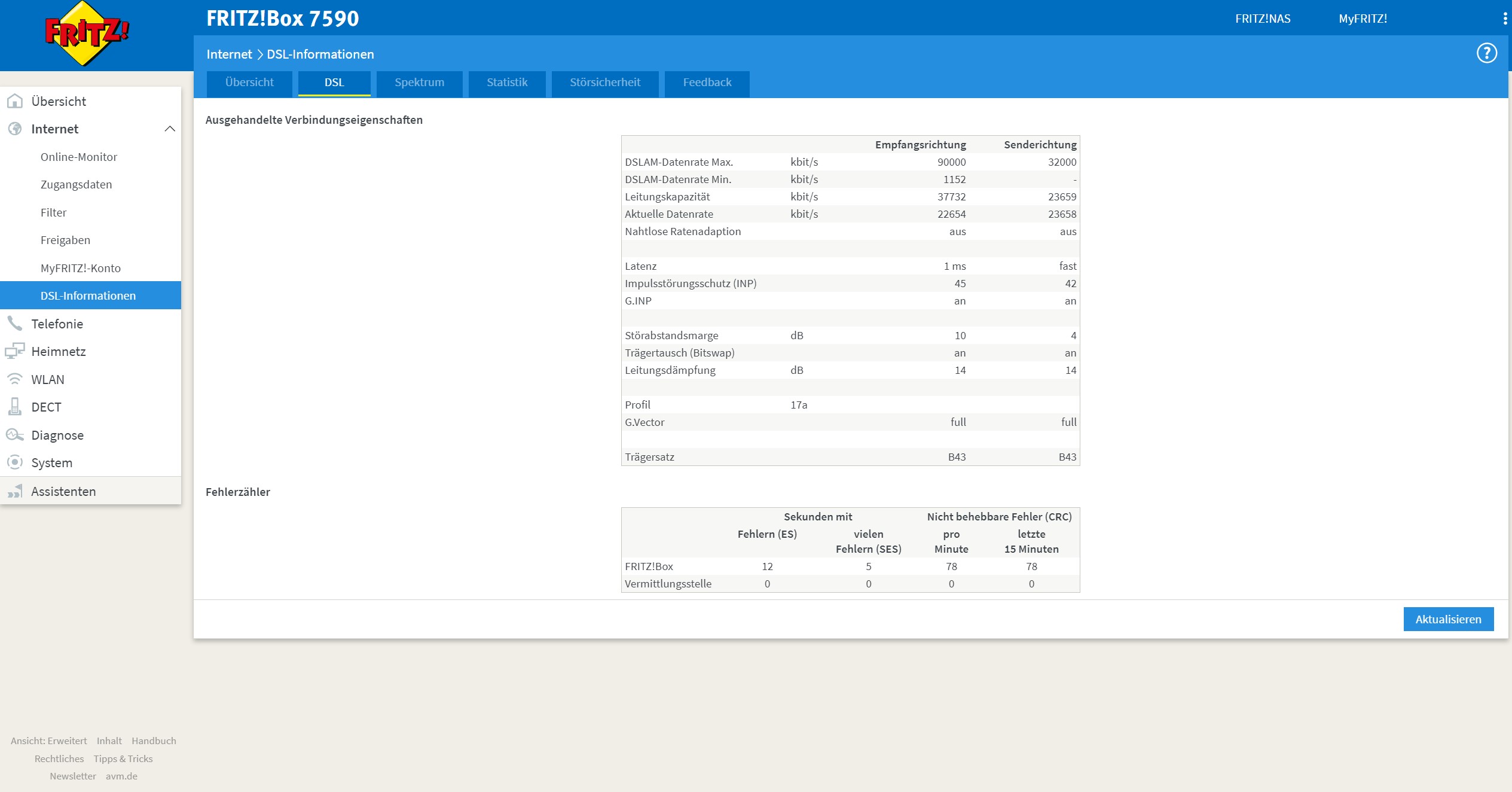Open the help question mark icon
Image resolution: width=1512 pixels, height=792 pixels.
click(1486, 53)
